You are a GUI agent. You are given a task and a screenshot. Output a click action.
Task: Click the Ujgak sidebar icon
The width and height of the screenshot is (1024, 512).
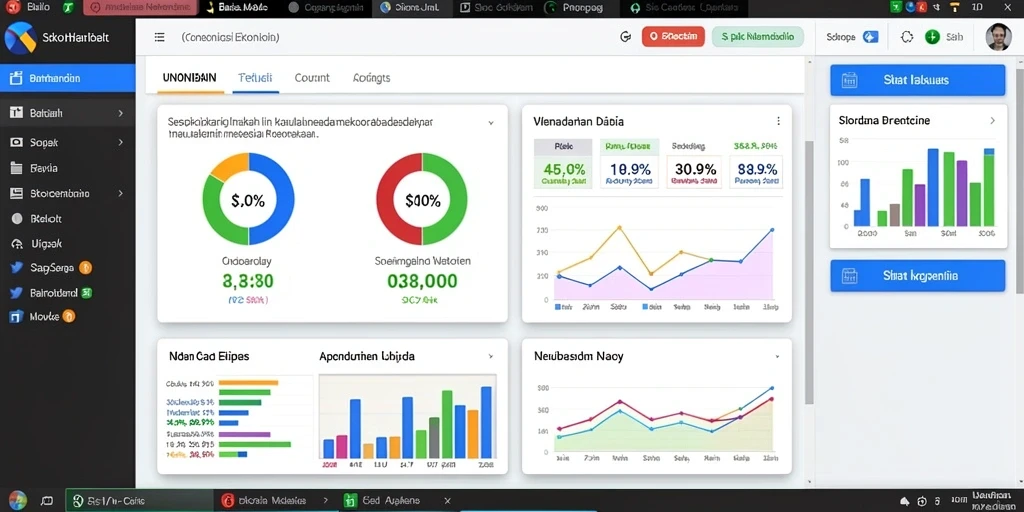[x=18, y=244]
